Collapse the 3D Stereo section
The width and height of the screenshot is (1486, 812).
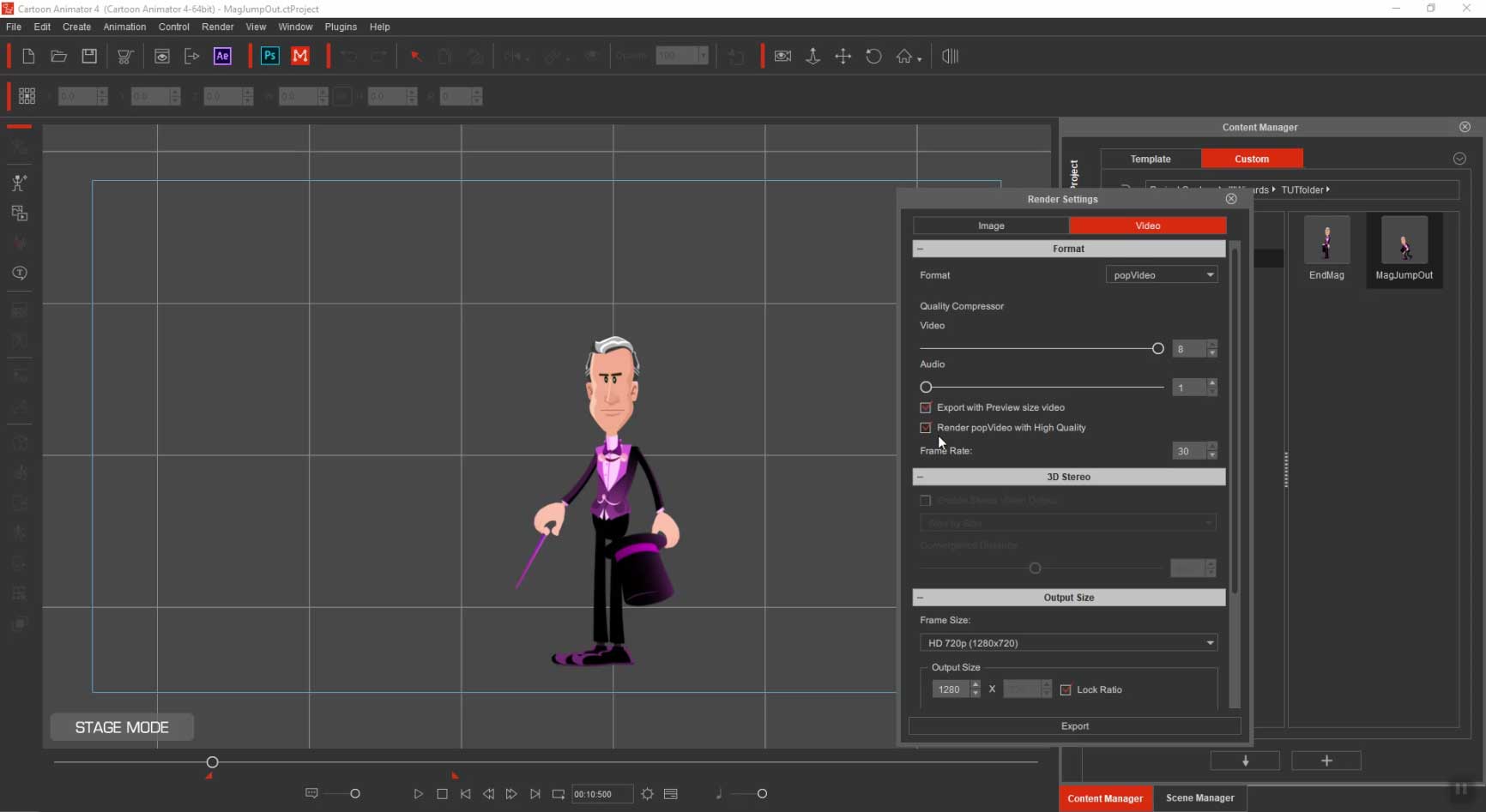click(921, 477)
